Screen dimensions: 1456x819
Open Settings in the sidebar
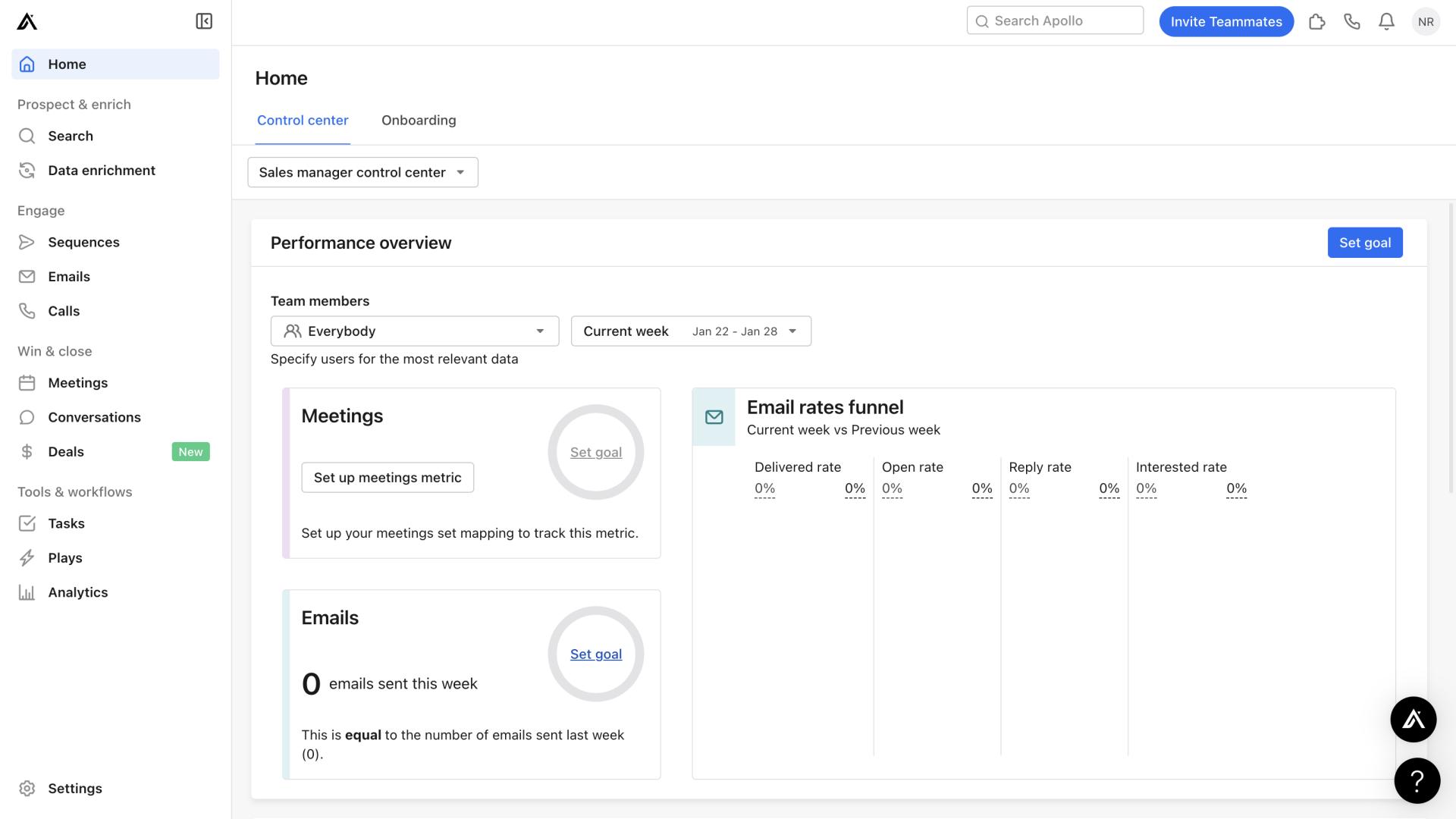[115, 789]
